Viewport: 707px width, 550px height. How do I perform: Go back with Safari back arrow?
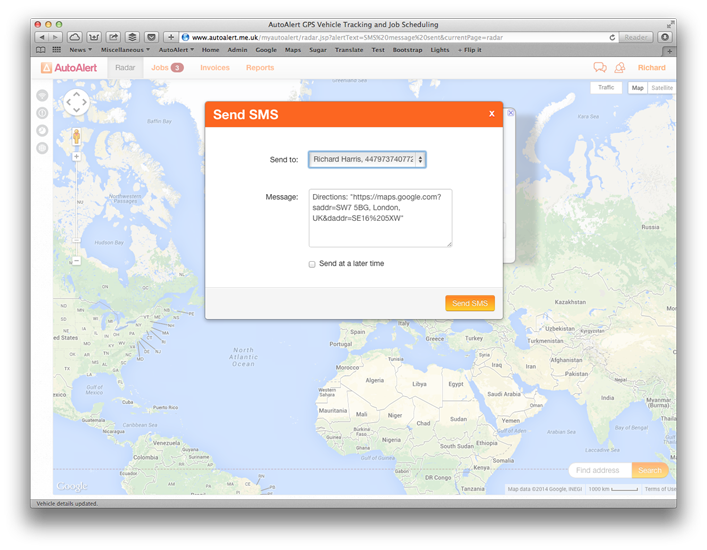[42, 37]
